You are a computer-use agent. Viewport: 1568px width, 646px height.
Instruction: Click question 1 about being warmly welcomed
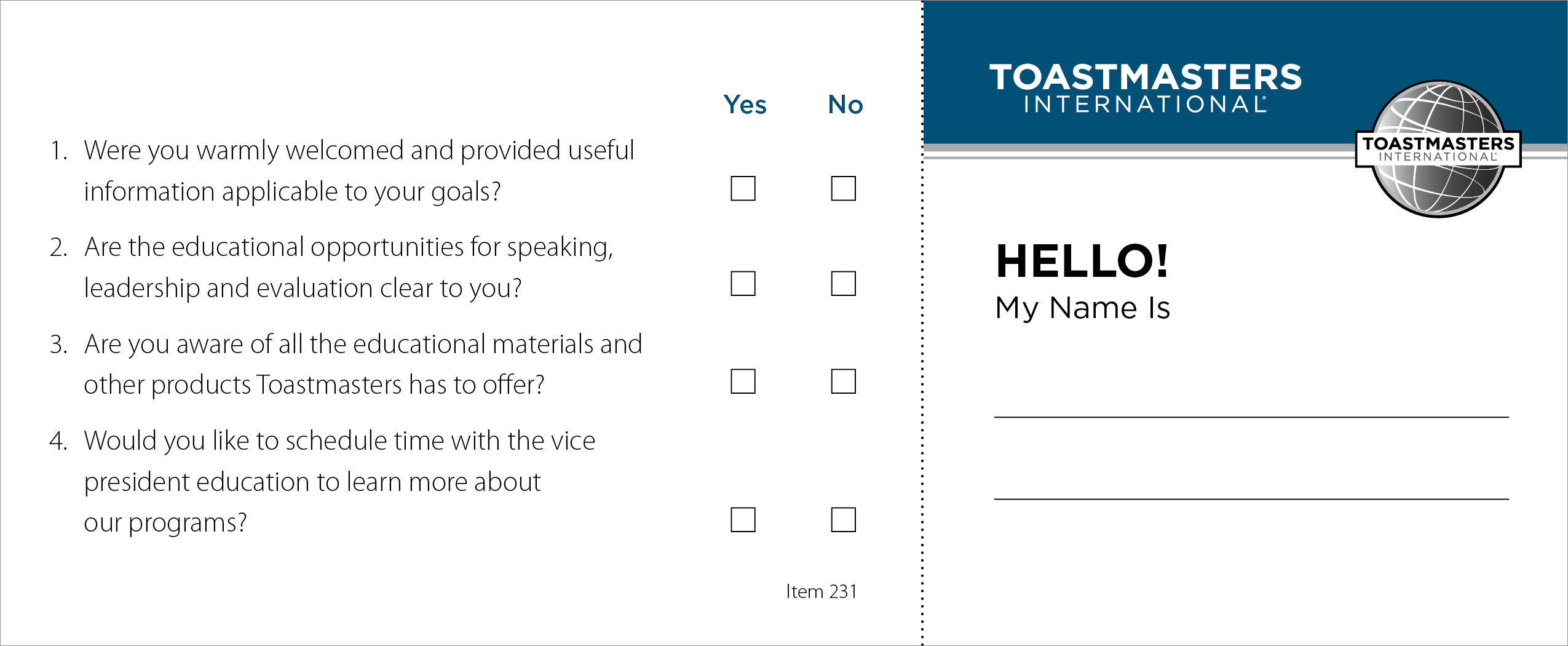(x=342, y=170)
